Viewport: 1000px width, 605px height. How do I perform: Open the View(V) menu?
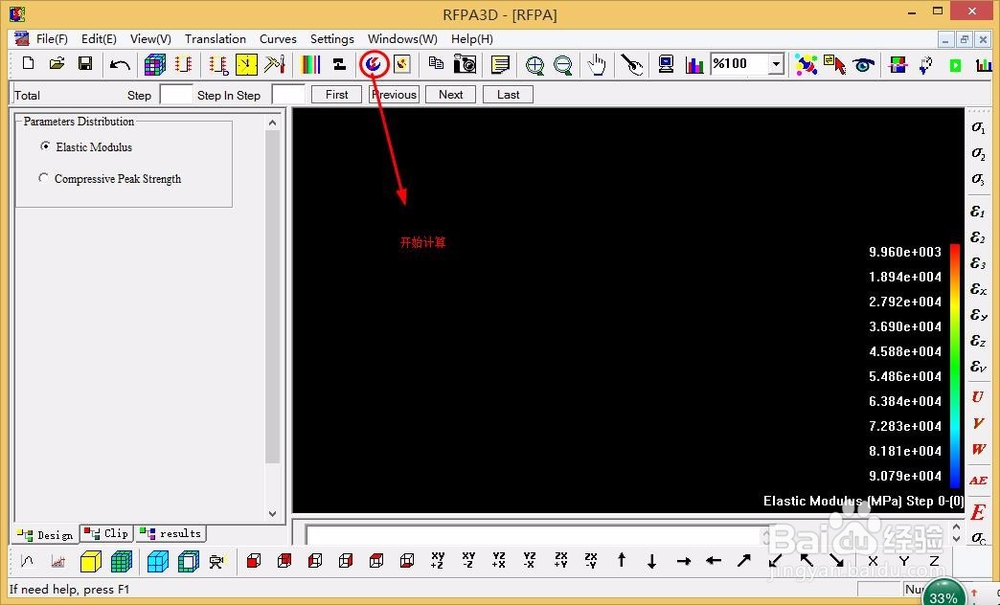tap(151, 39)
